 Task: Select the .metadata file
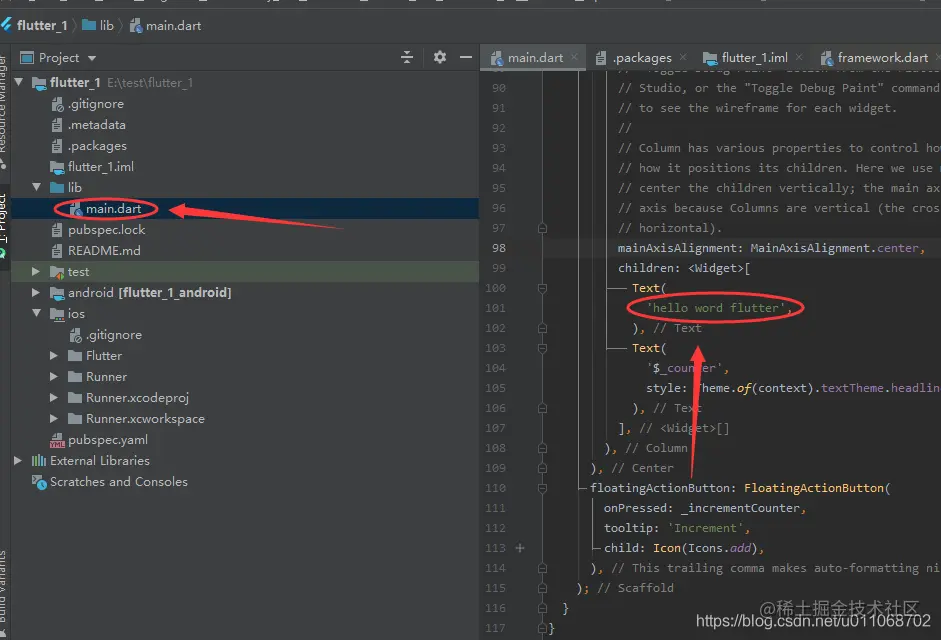88,125
